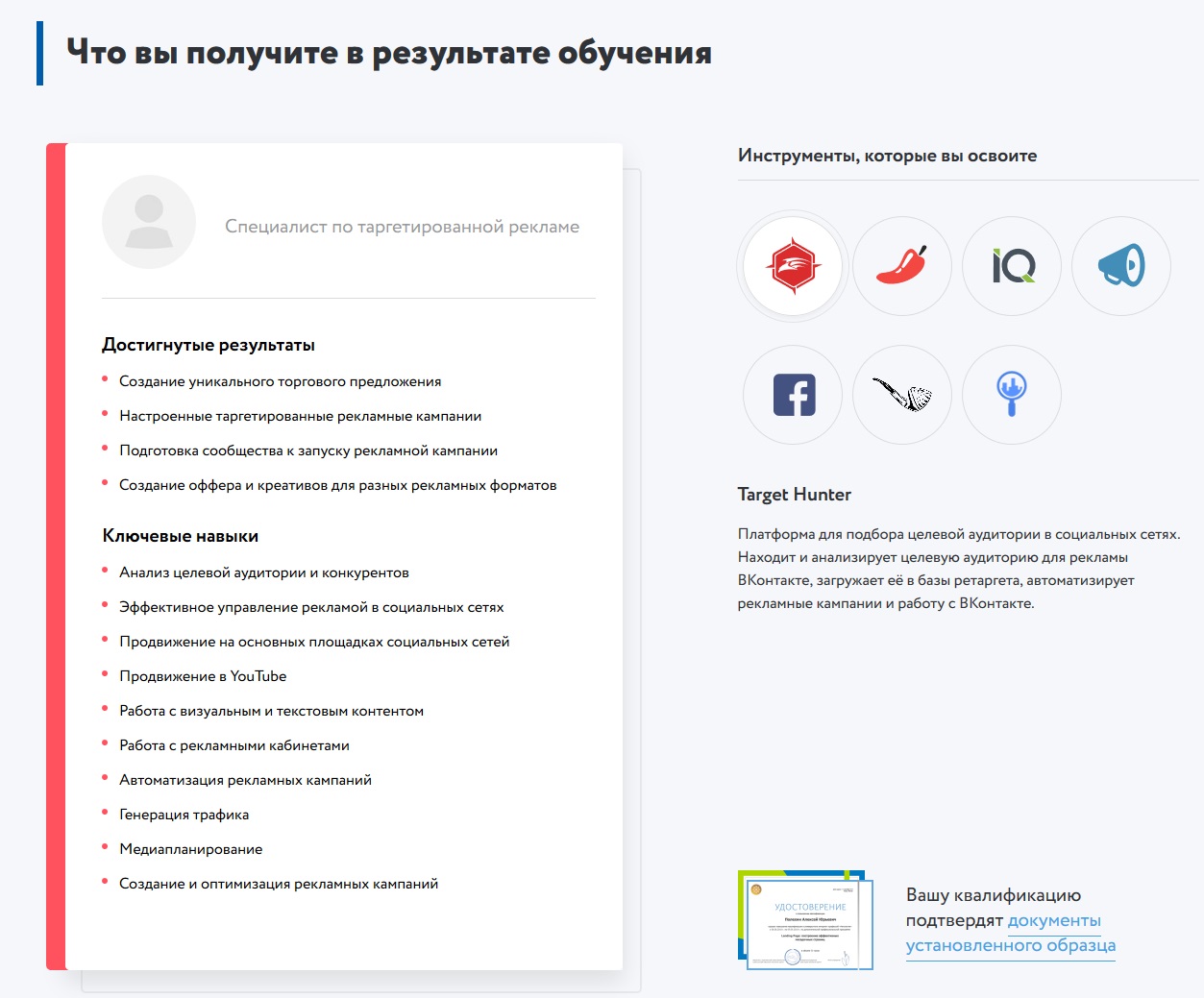Click the Facebook tool icon
1204x998 pixels.
[793, 395]
